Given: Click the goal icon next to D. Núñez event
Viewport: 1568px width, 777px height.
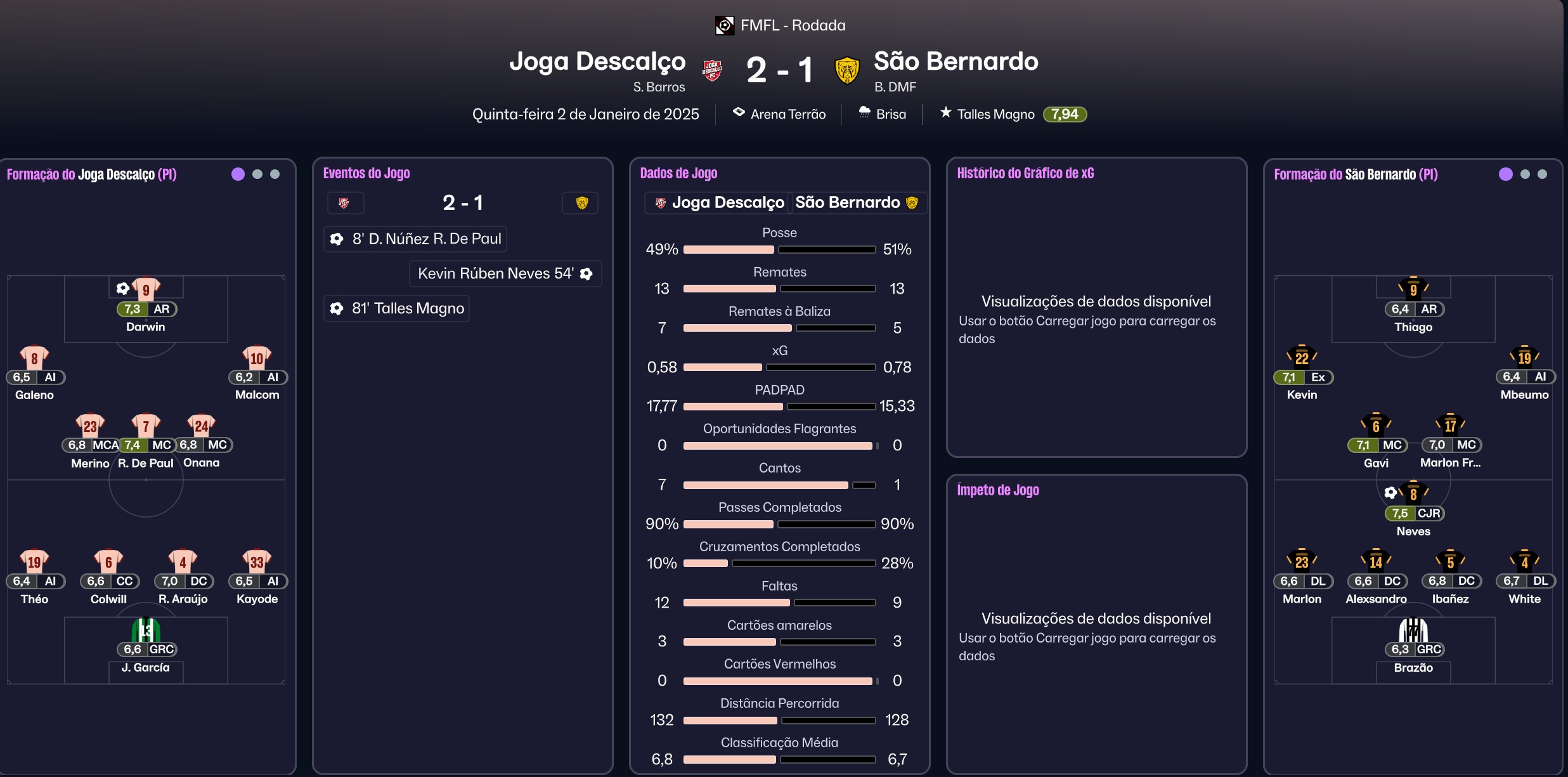Looking at the screenshot, I should 337,238.
